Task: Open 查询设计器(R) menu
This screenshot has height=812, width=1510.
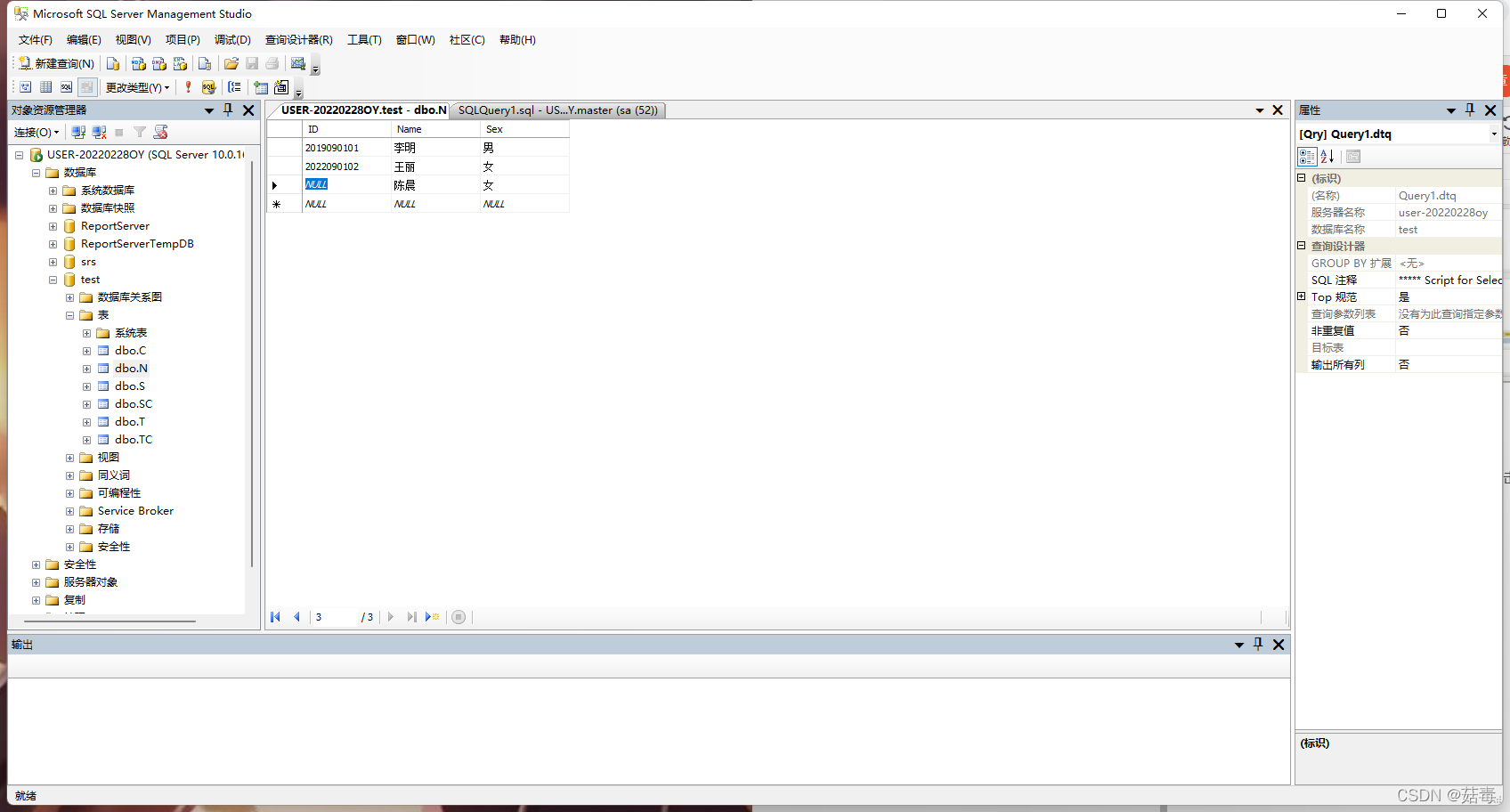Action: coord(299,39)
